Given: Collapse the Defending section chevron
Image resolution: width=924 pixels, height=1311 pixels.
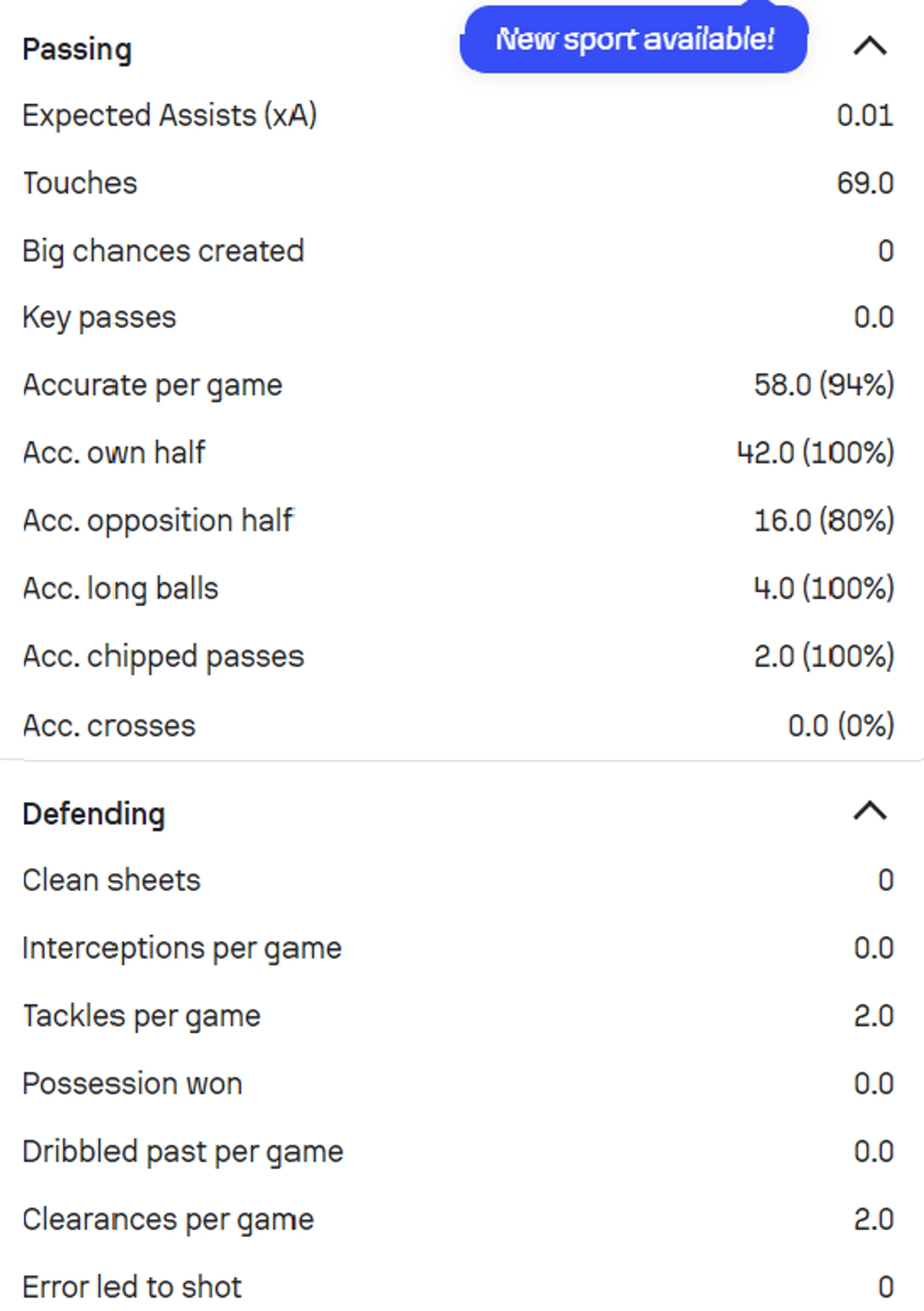Looking at the screenshot, I should (870, 811).
